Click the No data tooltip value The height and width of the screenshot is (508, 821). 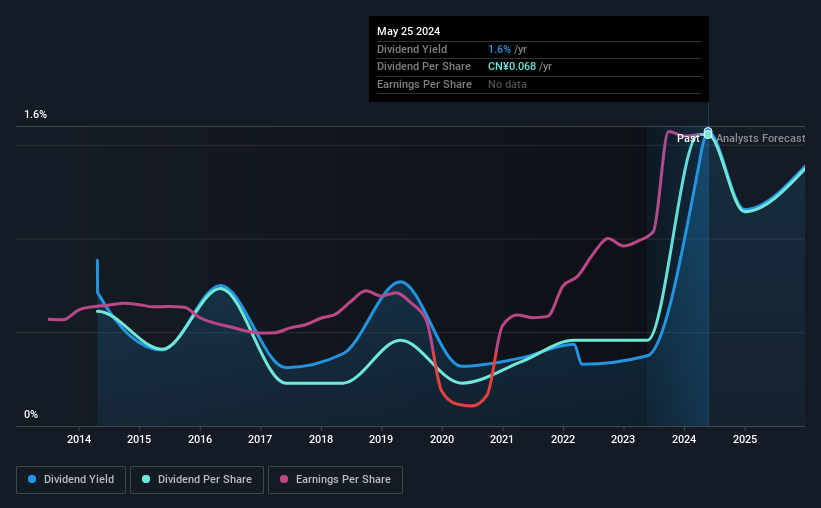tap(507, 84)
